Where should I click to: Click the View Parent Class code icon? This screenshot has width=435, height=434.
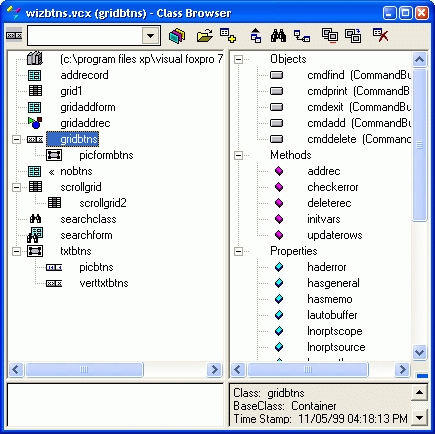(x=256, y=35)
